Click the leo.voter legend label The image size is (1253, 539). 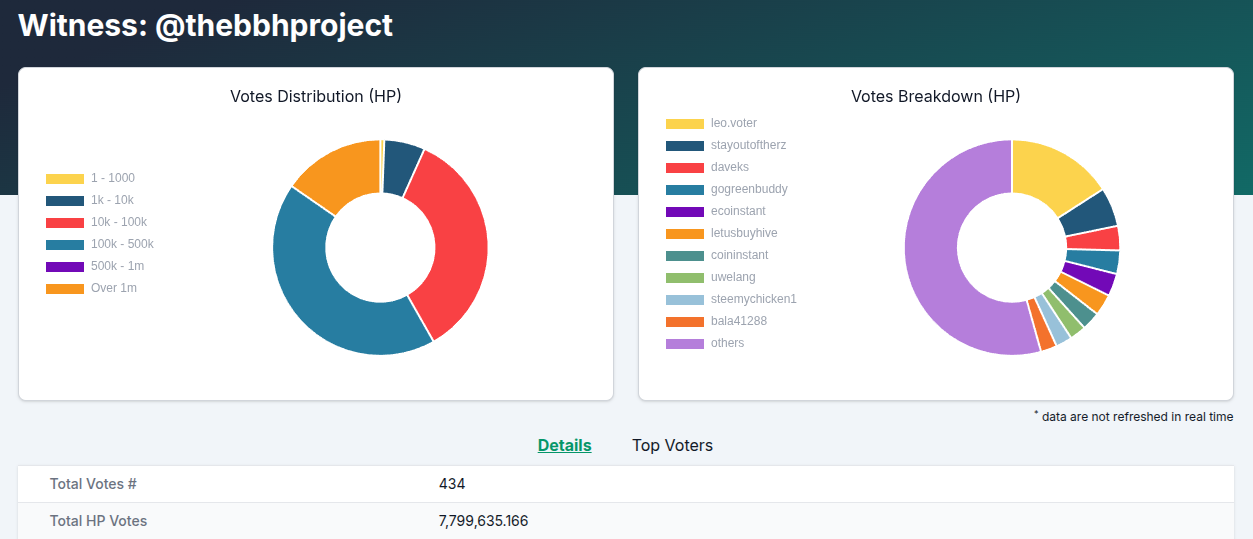[x=734, y=123]
